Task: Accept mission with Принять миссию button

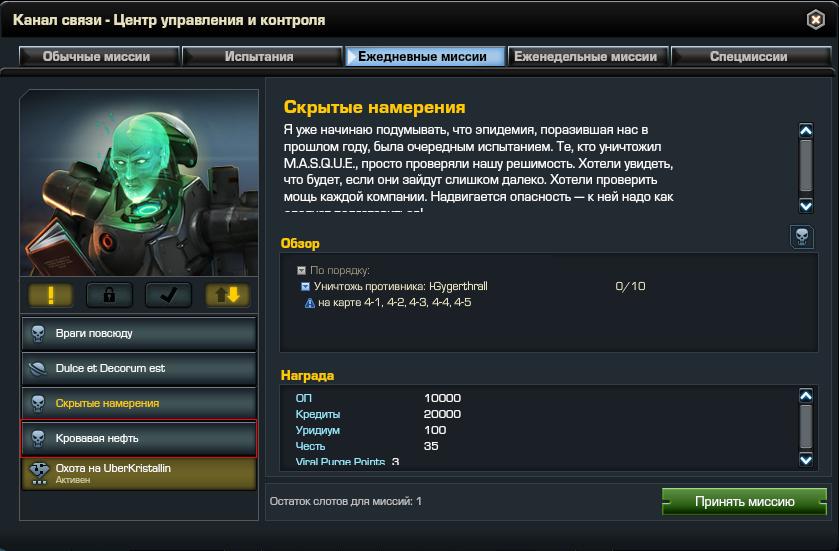Action: (744, 501)
